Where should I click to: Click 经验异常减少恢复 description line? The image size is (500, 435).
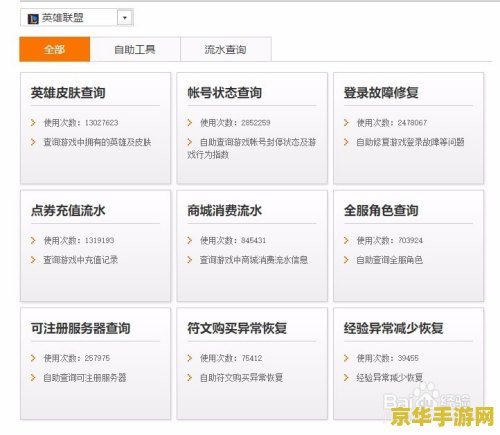[390, 378]
